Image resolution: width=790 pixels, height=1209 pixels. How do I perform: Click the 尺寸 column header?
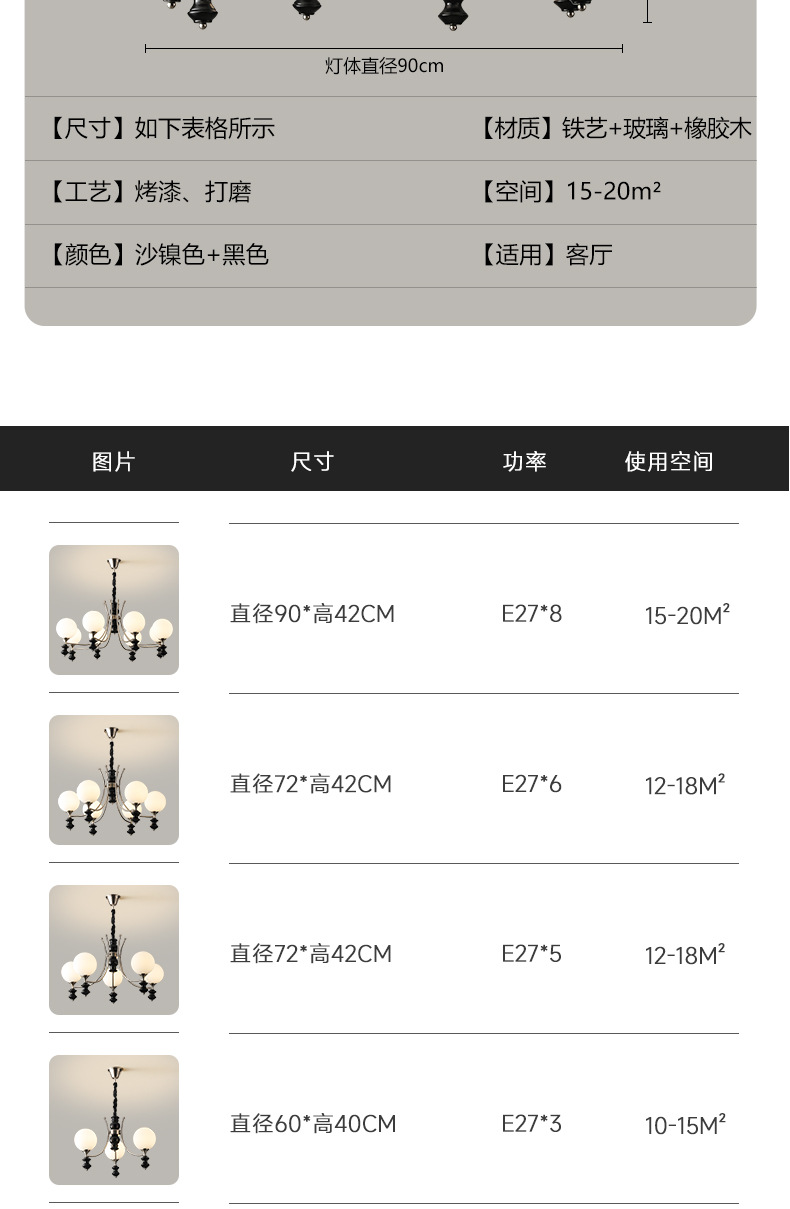(x=312, y=461)
